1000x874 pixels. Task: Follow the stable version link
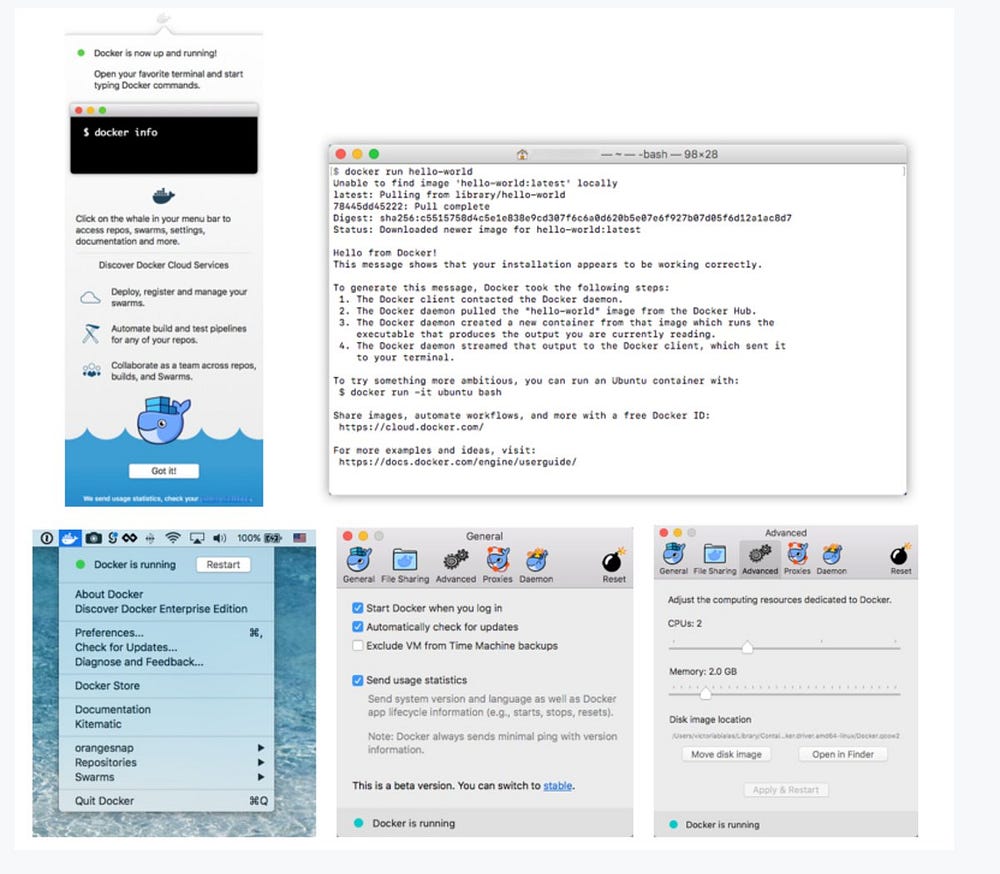[x=557, y=785]
